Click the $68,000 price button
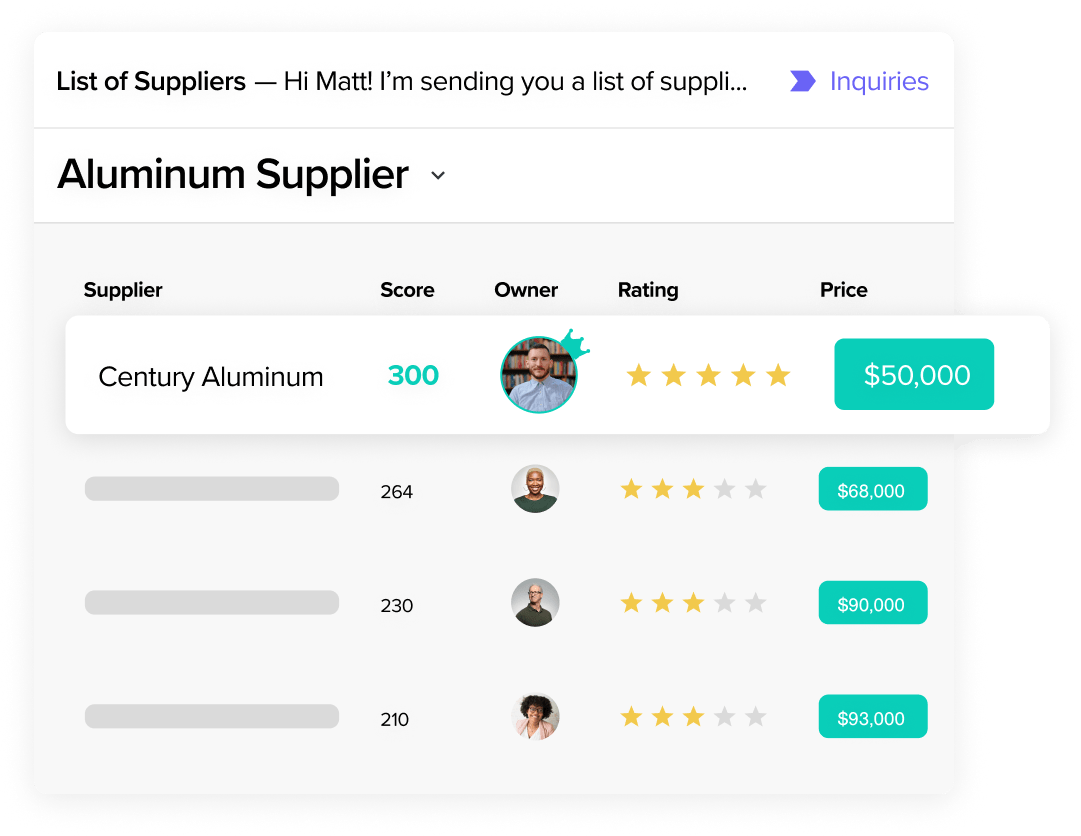The image size is (1081, 836). point(873,489)
